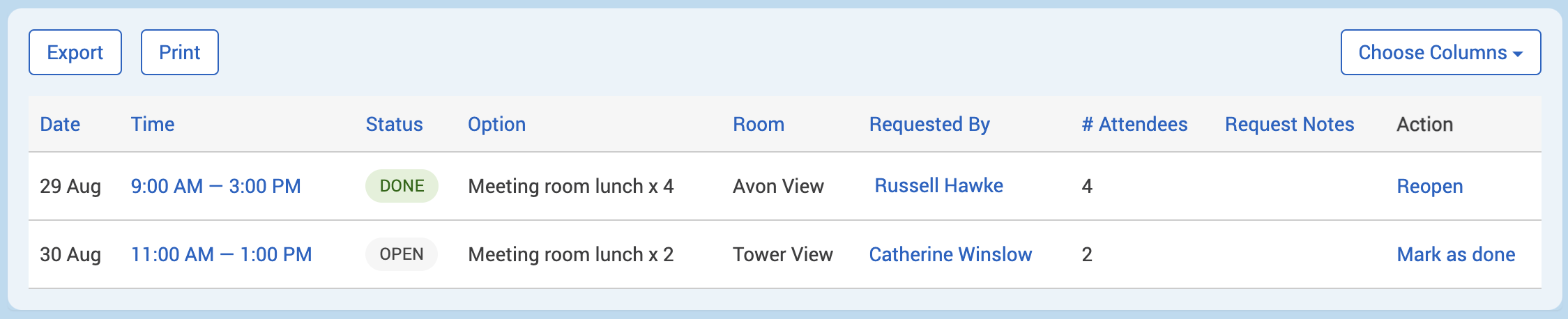The width and height of the screenshot is (1568, 319).
Task: Mark the Tower View request as done
Action: point(1456,254)
